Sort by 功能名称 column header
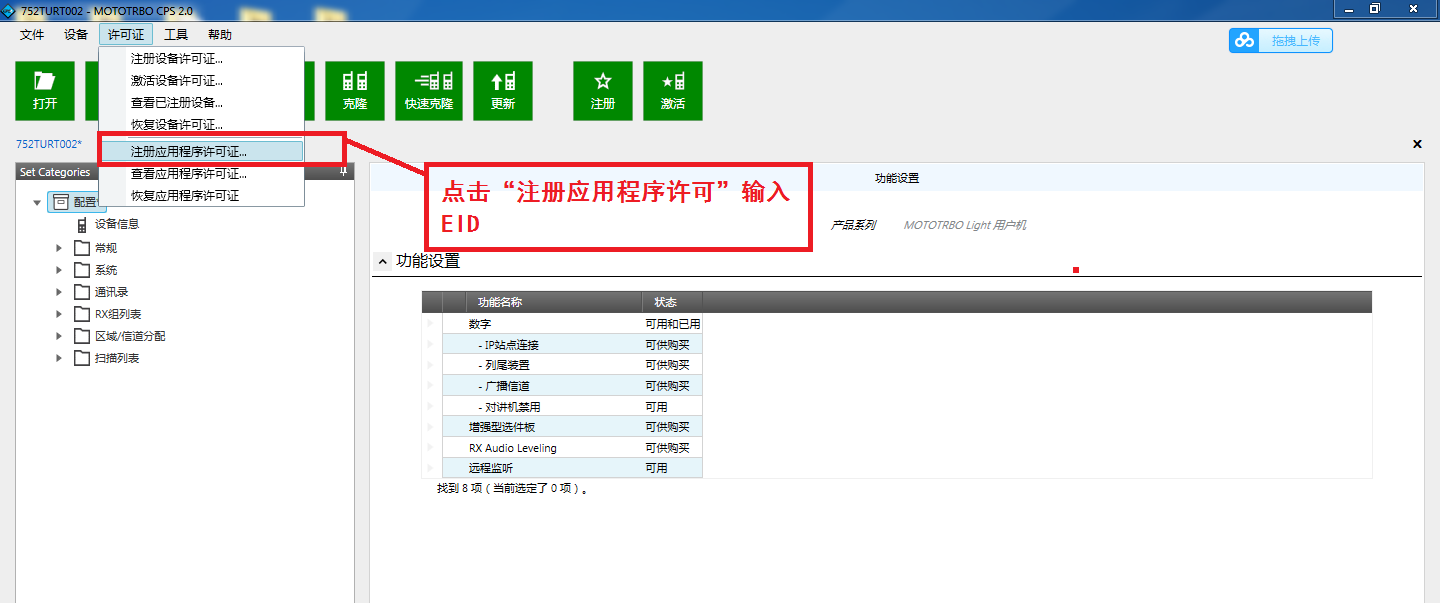 point(499,302)
